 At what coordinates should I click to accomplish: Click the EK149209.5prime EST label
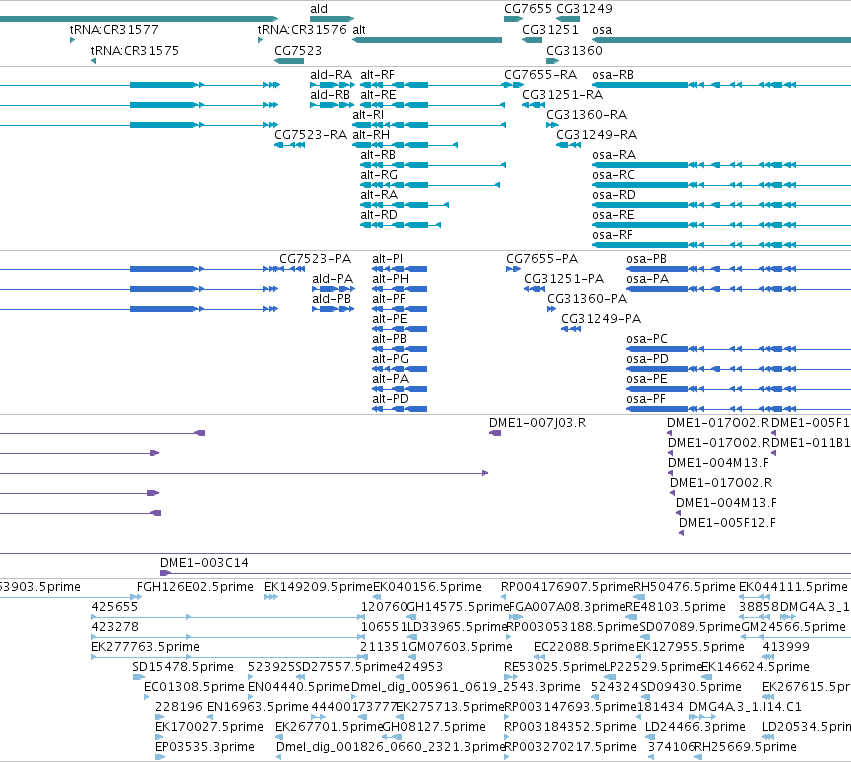click(x=319, y=587)
